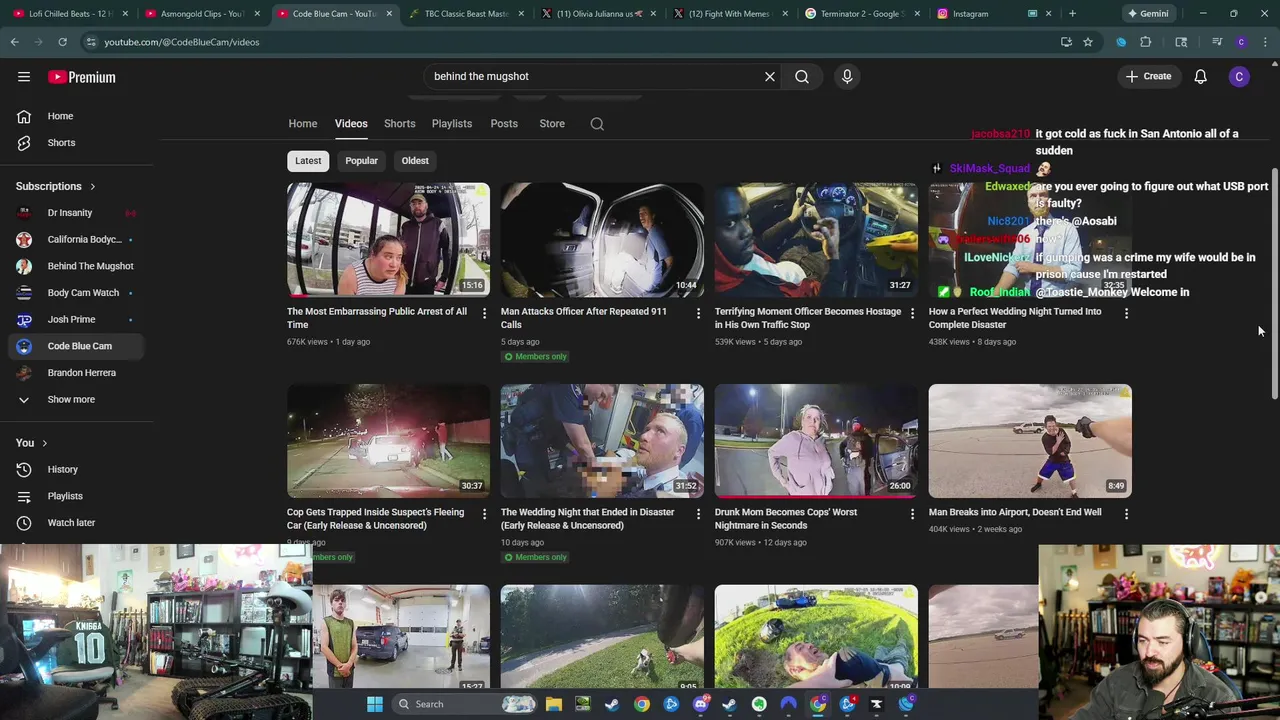Open more options for Drunk Mom video
The height and width of the screenshot is (720, 1280).
[x=912, y=514]
